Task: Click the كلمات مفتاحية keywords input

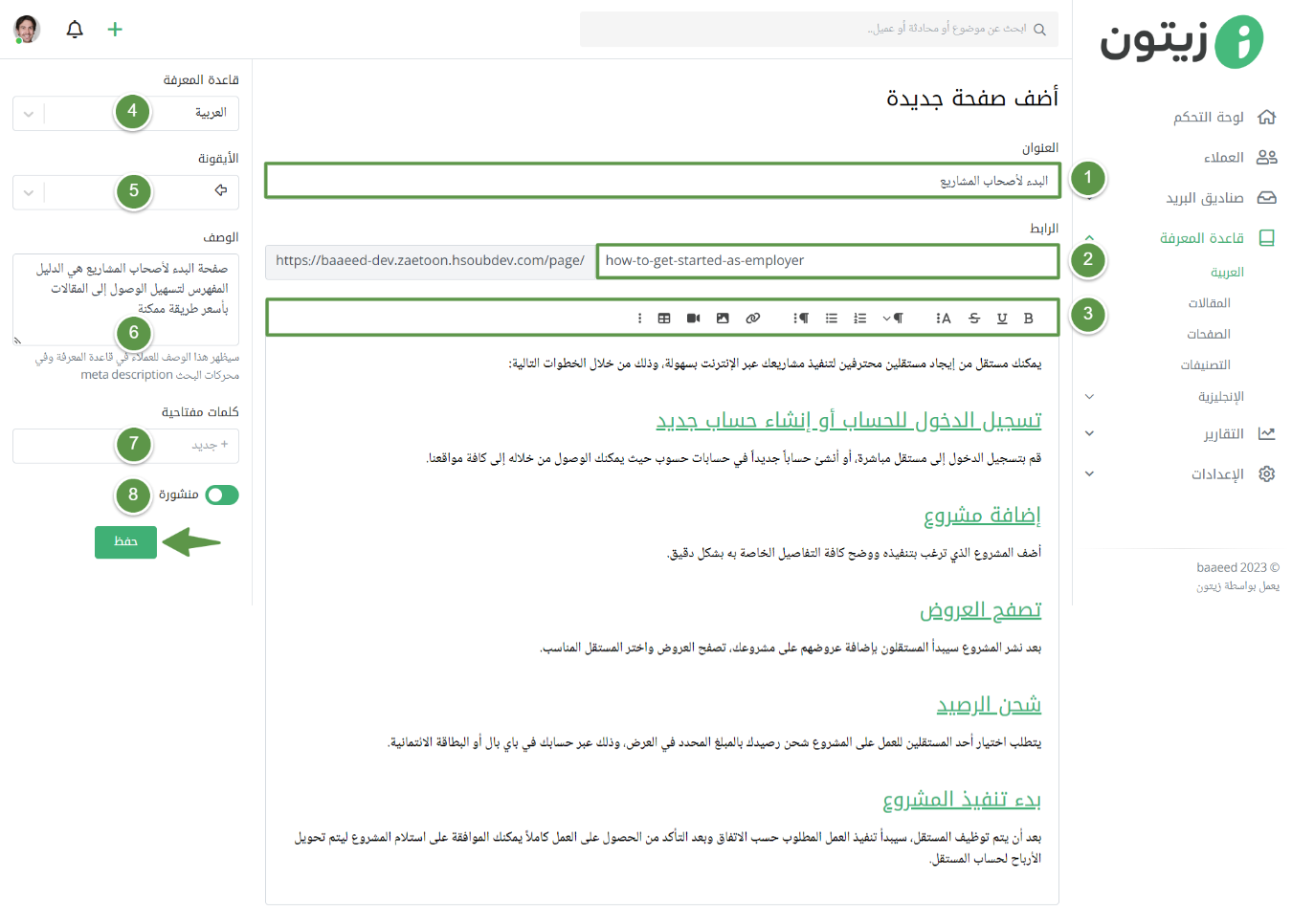Action: click(x=125, y=446)
